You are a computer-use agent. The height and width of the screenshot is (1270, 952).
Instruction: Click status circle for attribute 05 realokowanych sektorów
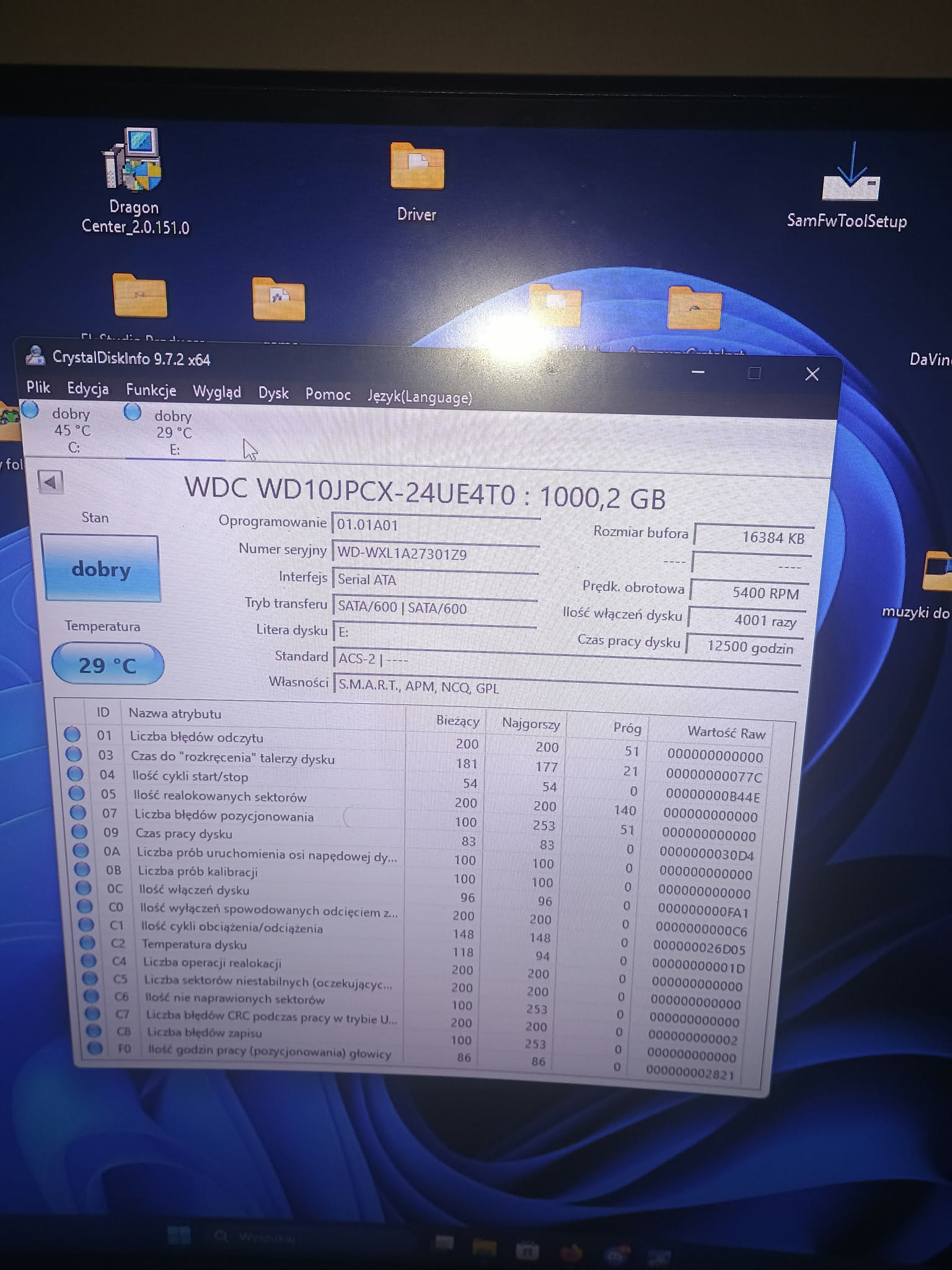[x=77, y=793]
